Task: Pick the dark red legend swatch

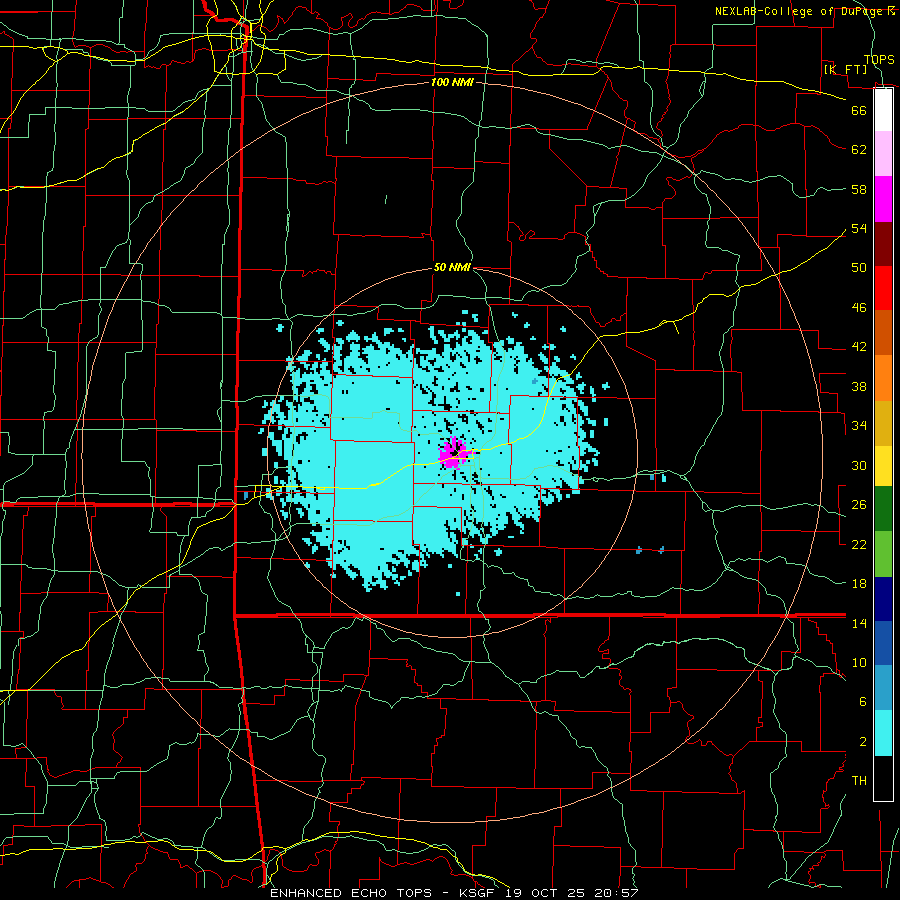Action: point(883,244)
